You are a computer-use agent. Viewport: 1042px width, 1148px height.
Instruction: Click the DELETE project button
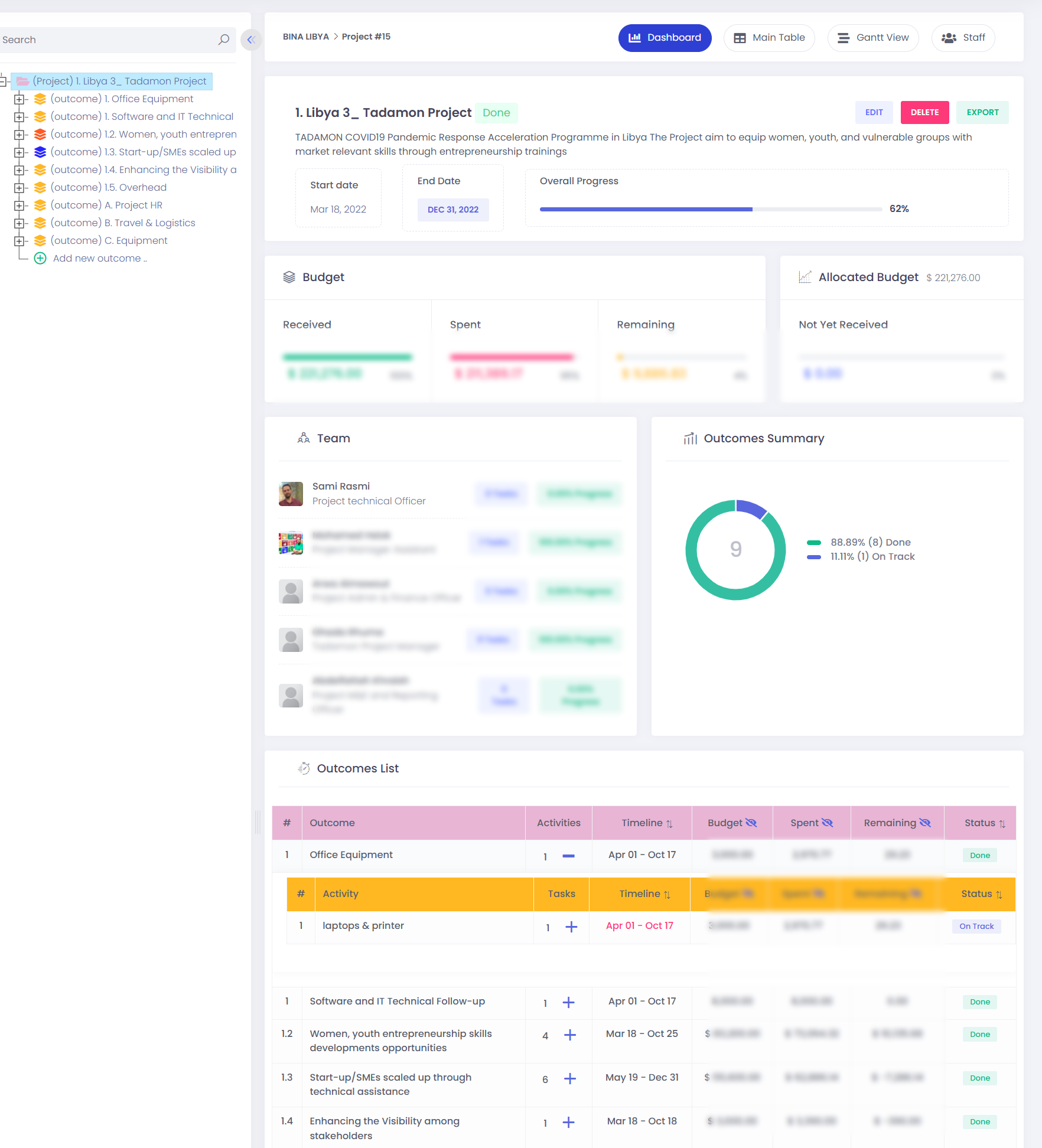pos(924,112)
